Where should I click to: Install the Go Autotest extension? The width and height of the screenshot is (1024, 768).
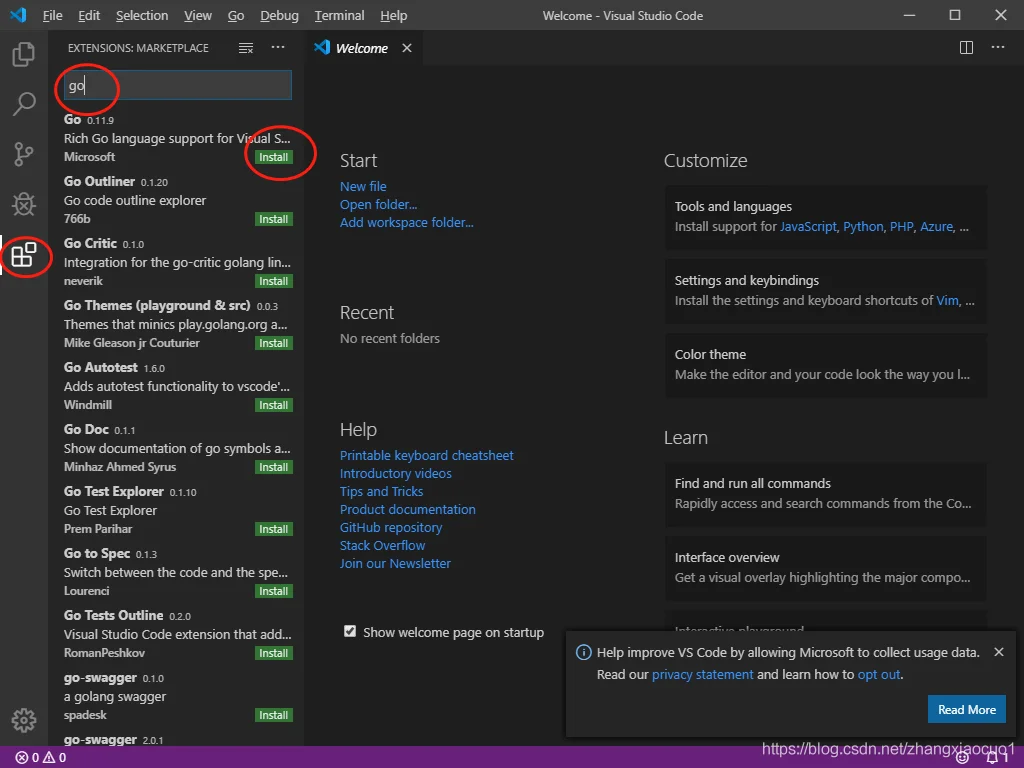[274, 406]
